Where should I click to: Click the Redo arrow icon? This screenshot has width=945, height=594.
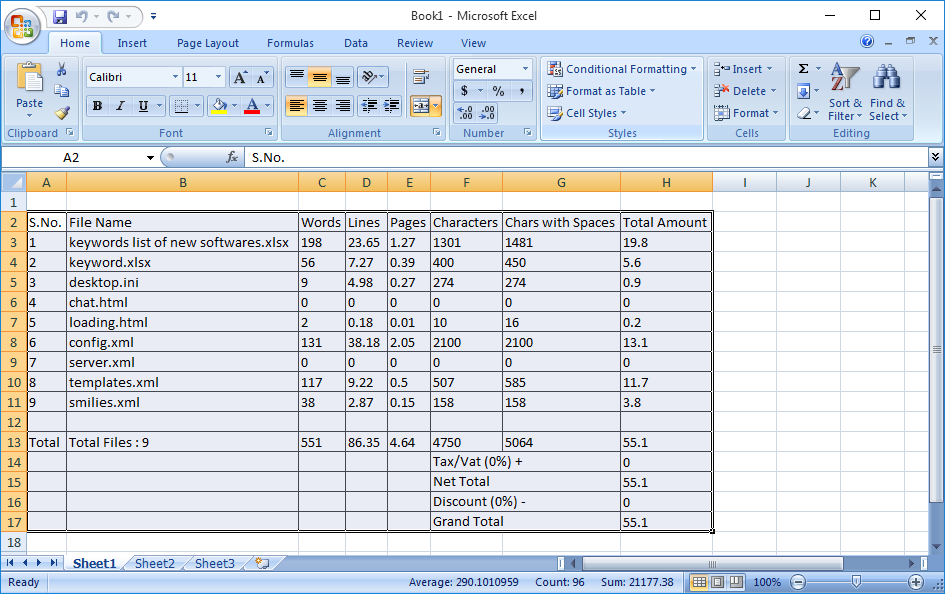click(x=113, y=16)
